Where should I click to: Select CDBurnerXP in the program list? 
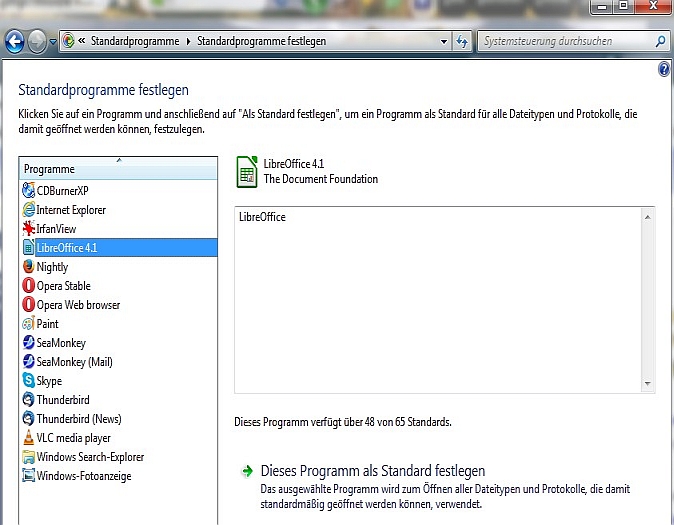click(x=62, y=190)
